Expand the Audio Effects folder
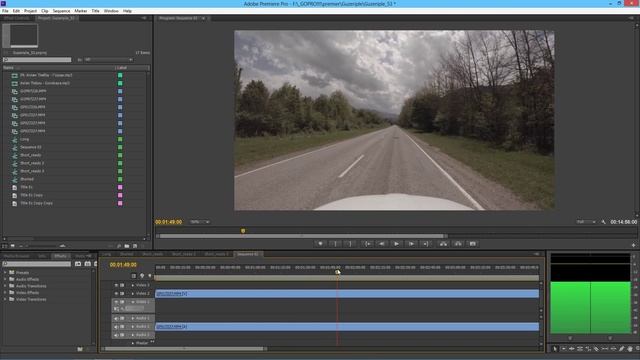The image size is (640, 360). 5,279
